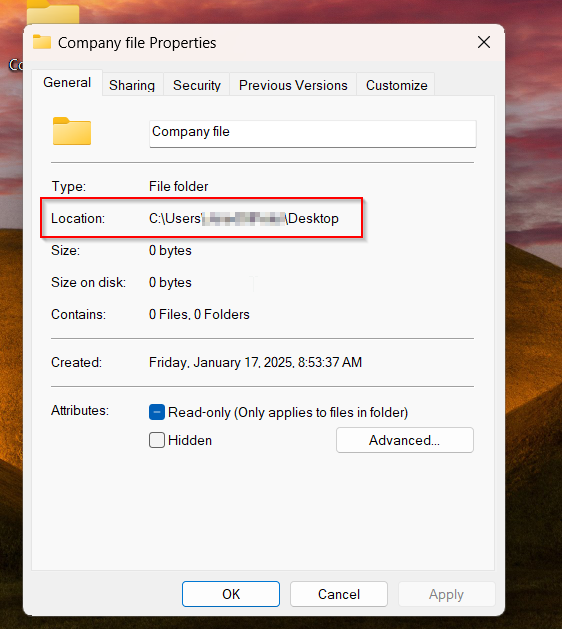This screenshot has height=629, width=562.
Task: Open the Sharing tab
Action: [x=132, y=85]
